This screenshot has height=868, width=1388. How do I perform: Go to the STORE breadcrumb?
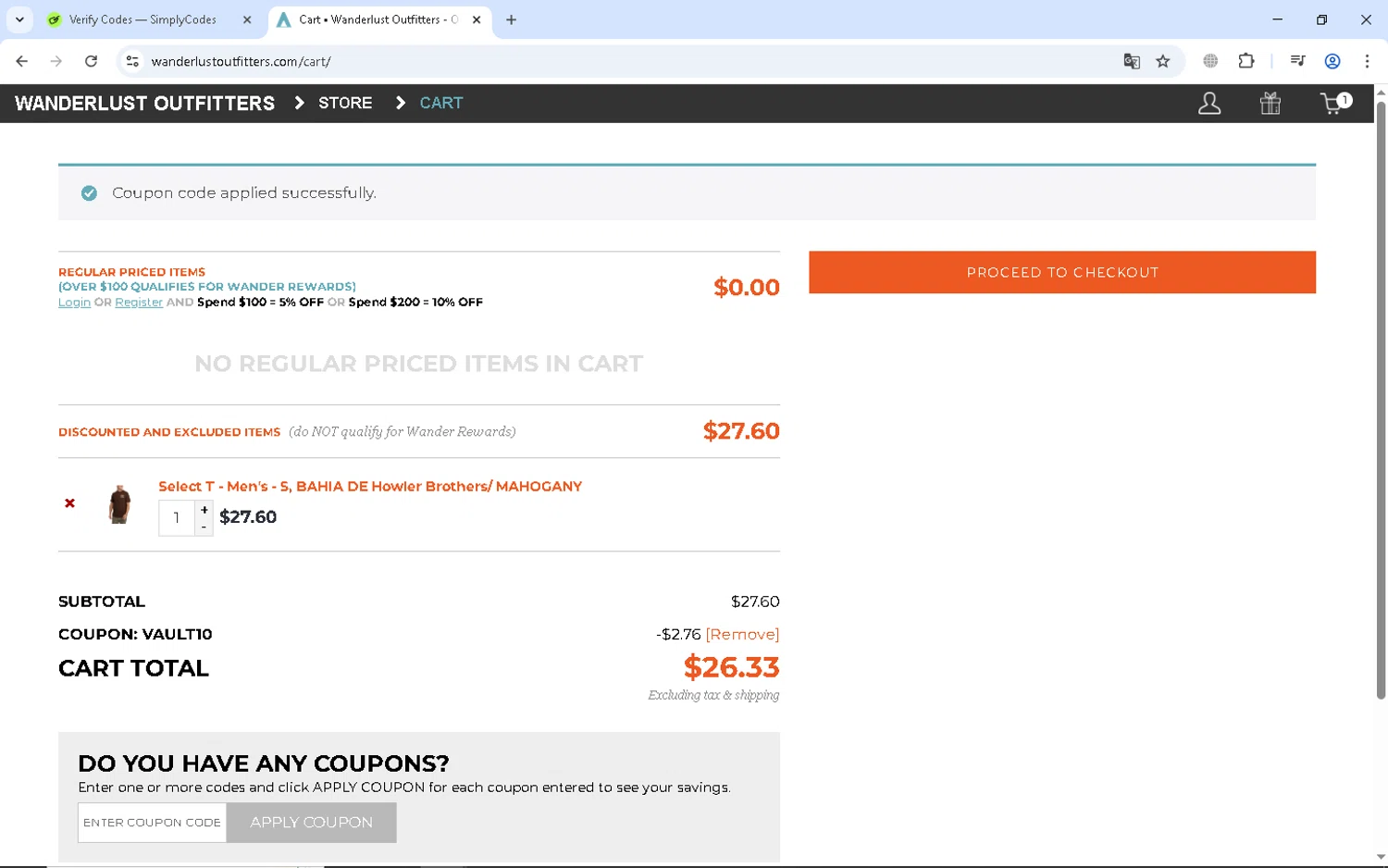pyautogui.click(x=345, y=103)
